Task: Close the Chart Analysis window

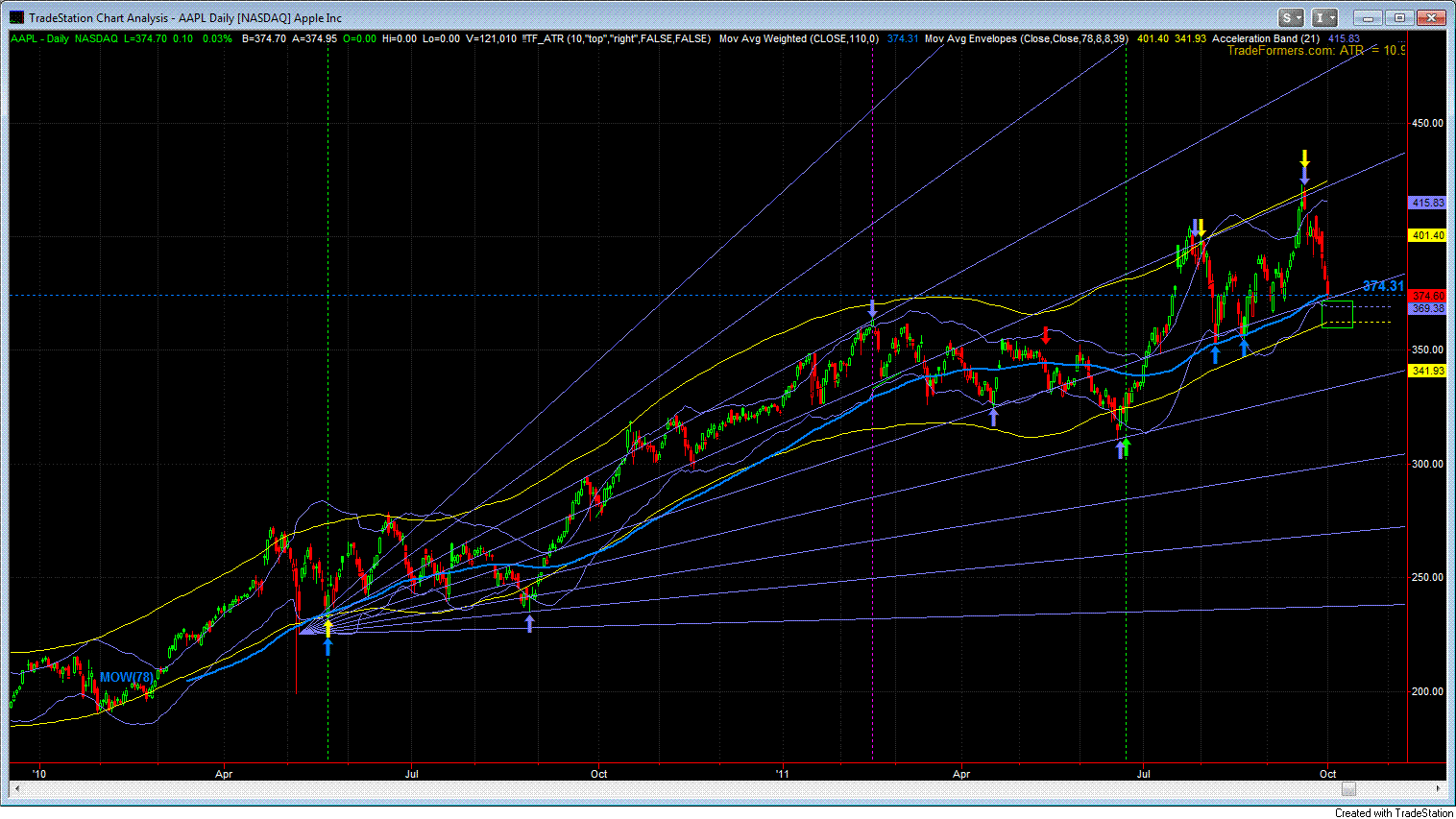Action: pyautogui.click(x=1432, y=17)
